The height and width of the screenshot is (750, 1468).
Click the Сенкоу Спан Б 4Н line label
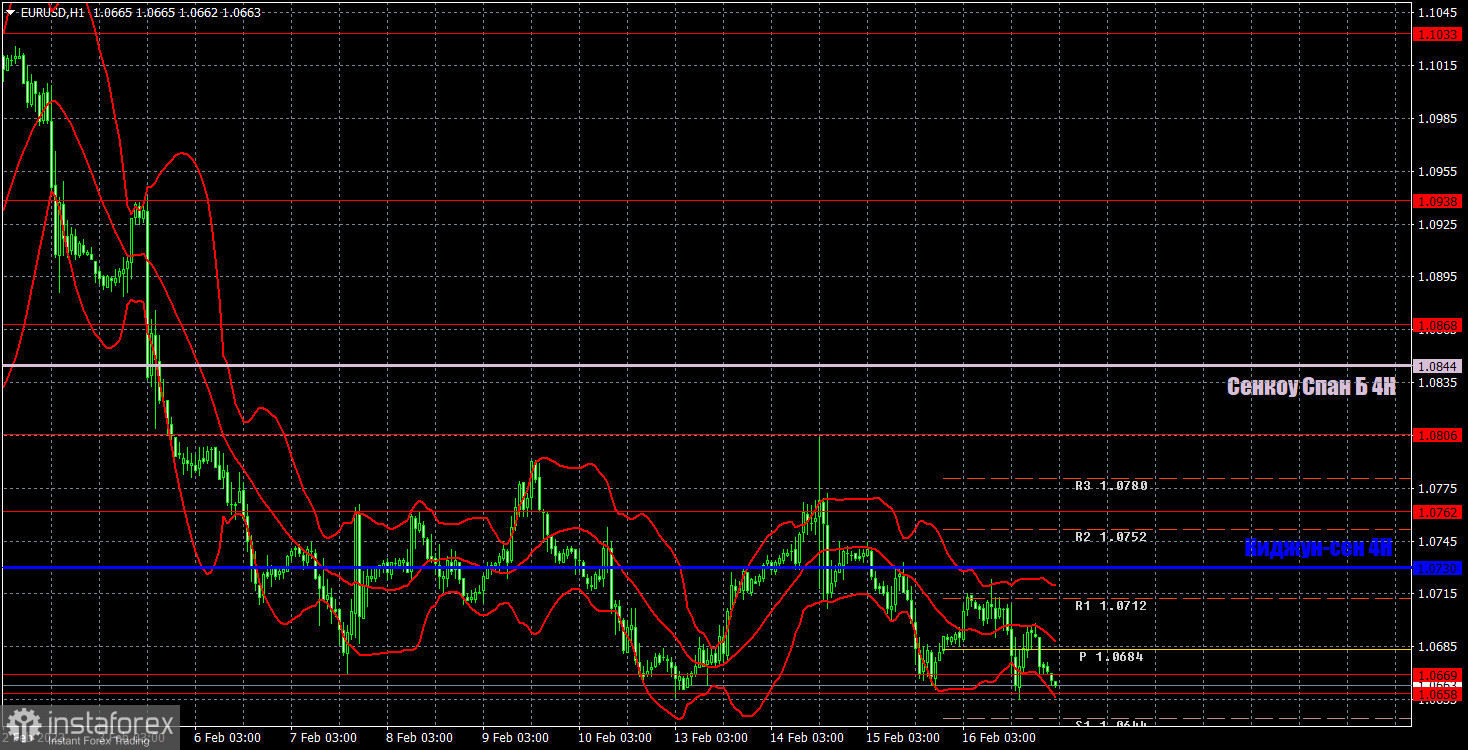[1310, 387]
